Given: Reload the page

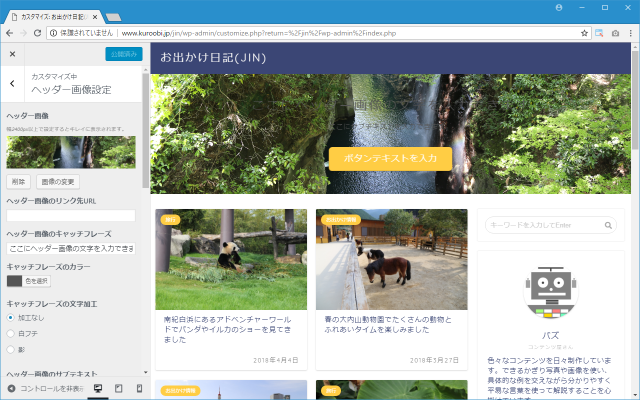Looking at the screenshot, I should tap(37, 33).
